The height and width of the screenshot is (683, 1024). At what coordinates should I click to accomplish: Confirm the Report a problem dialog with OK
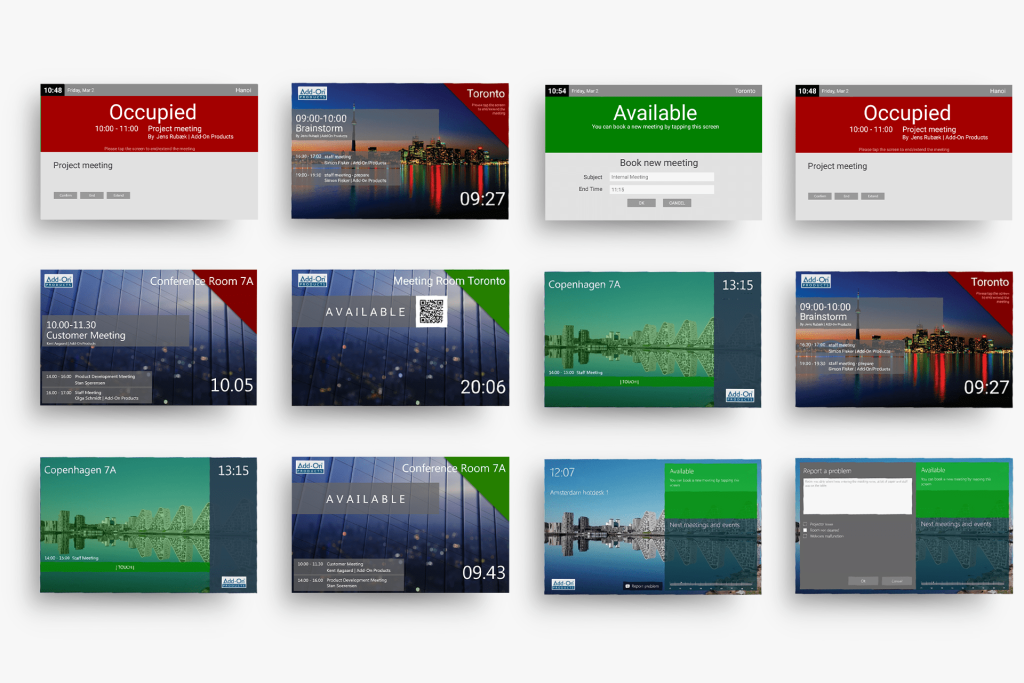point(862,581)
